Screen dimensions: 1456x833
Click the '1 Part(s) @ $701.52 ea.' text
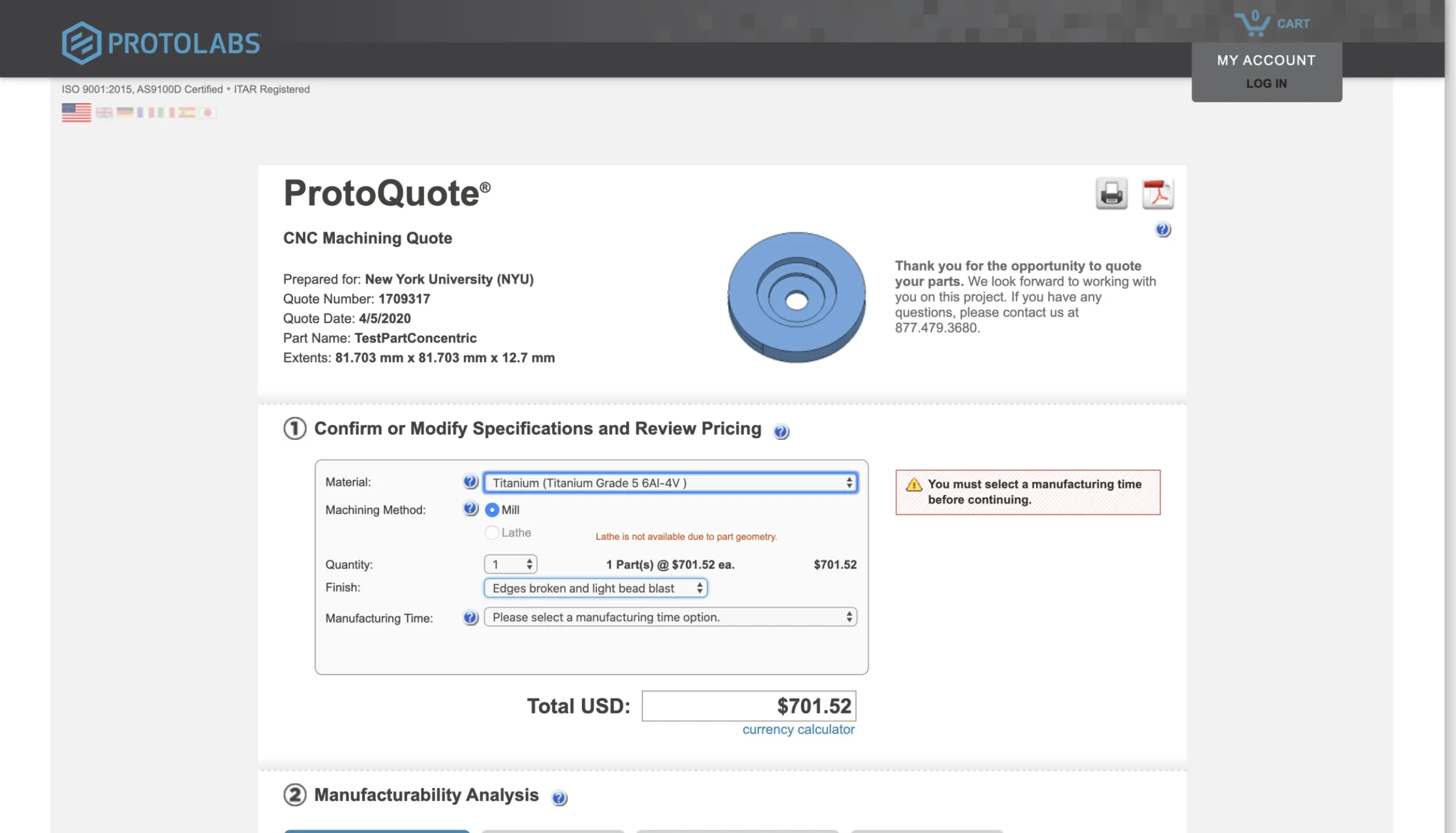[670, 565]
